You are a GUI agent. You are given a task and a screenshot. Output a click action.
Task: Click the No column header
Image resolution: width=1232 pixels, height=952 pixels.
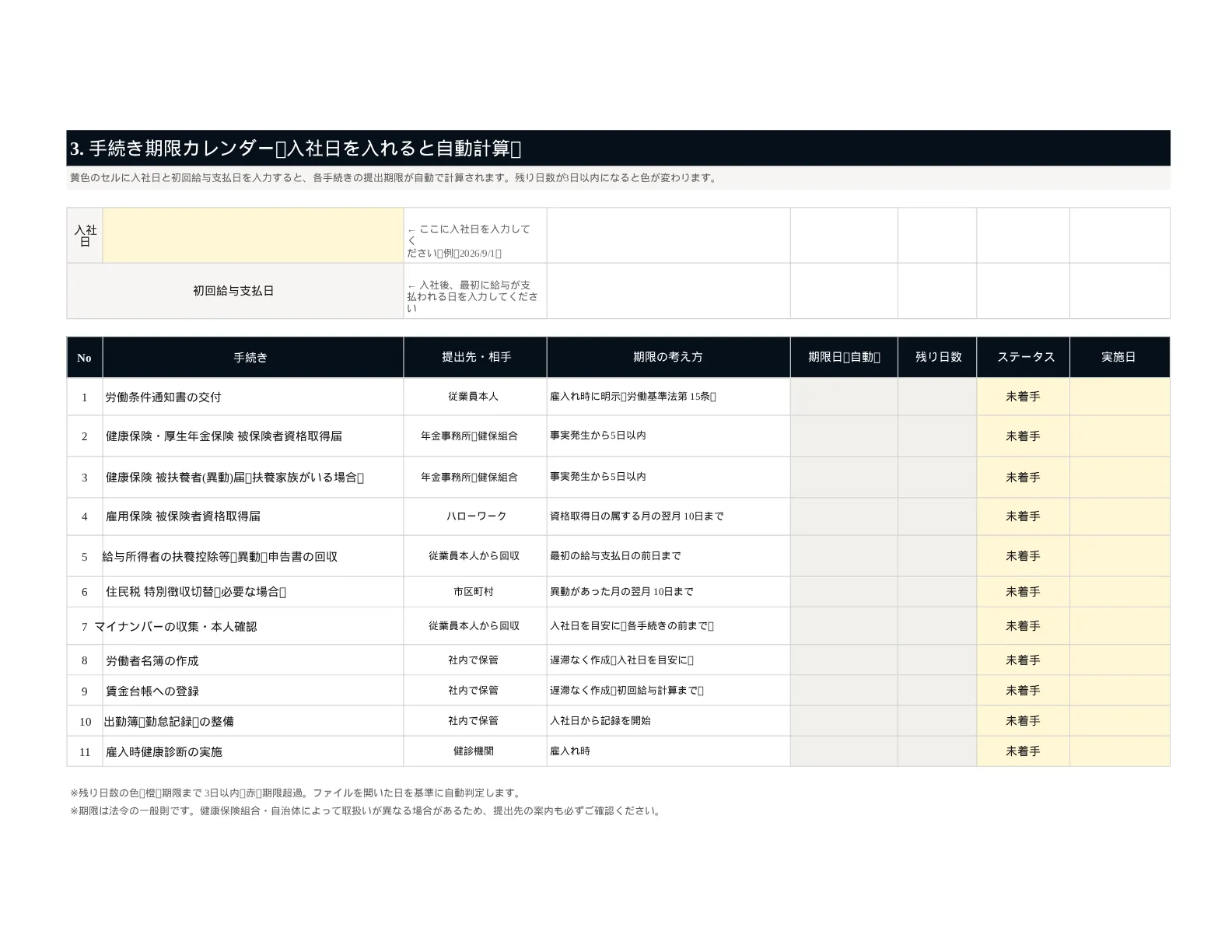[x=85, y=358]
